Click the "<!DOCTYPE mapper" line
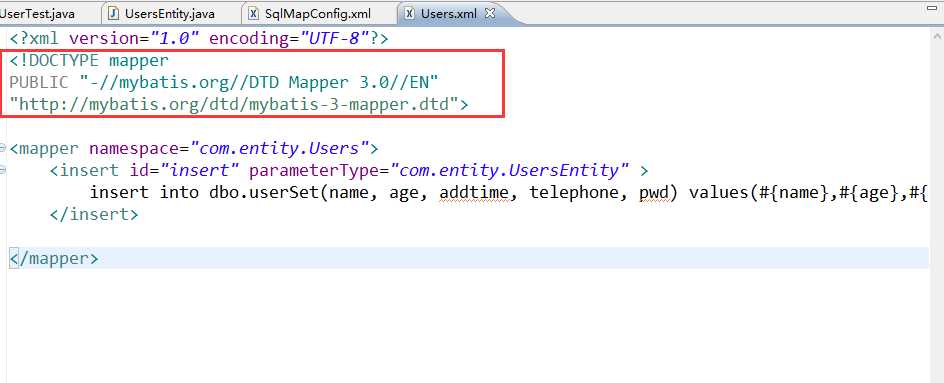This screenshot has height=383, width=944. [89, 61]
